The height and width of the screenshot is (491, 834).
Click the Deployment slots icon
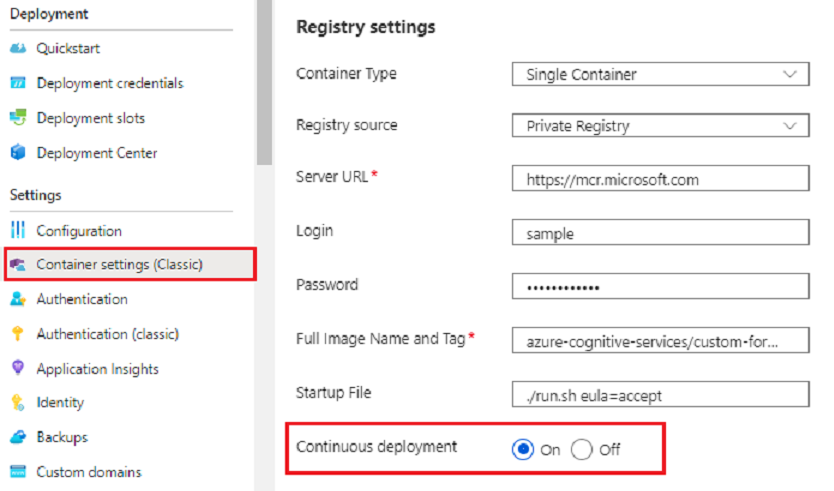coord(17,118)
